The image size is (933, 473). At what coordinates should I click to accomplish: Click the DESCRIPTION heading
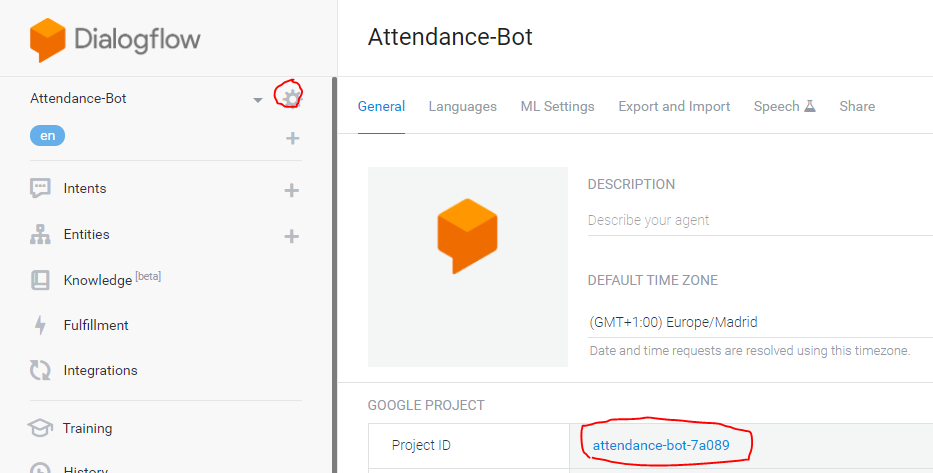pyautogui.click(x=631, y=184)
